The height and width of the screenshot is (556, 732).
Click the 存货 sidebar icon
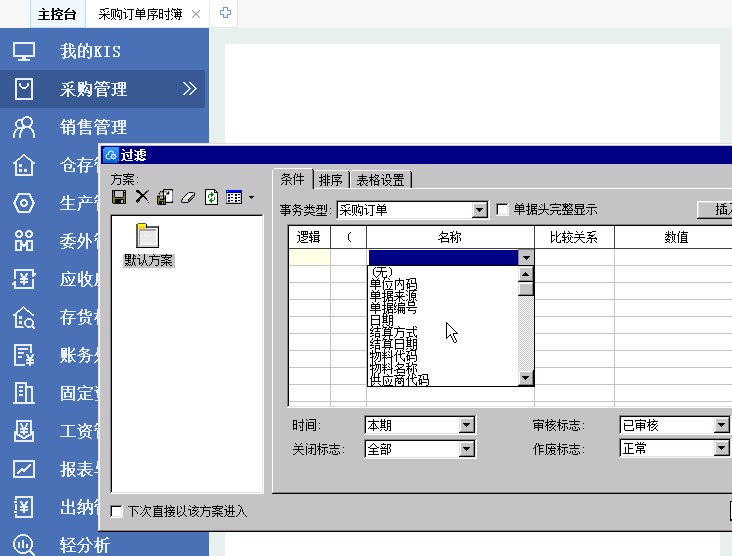pos(24,317)
